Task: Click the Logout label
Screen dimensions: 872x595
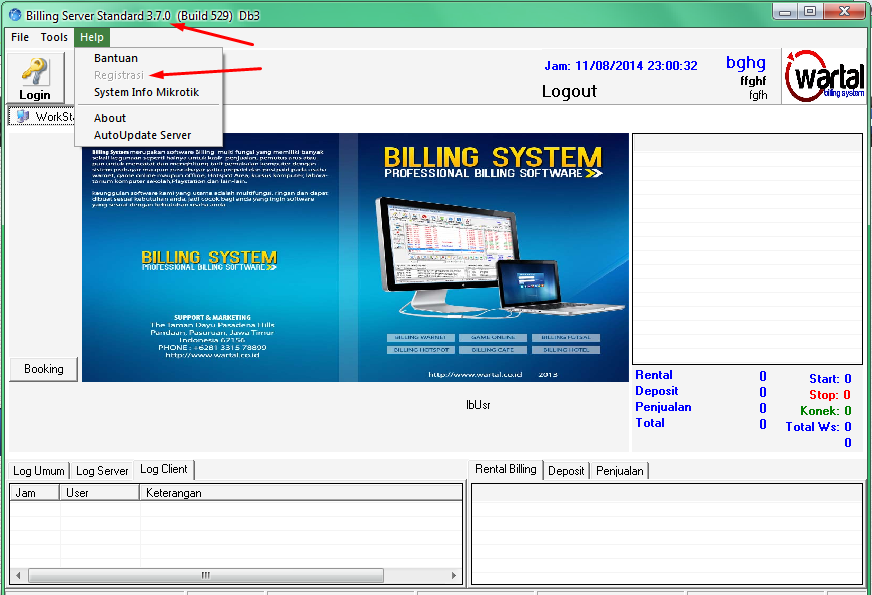Action: 569,91
